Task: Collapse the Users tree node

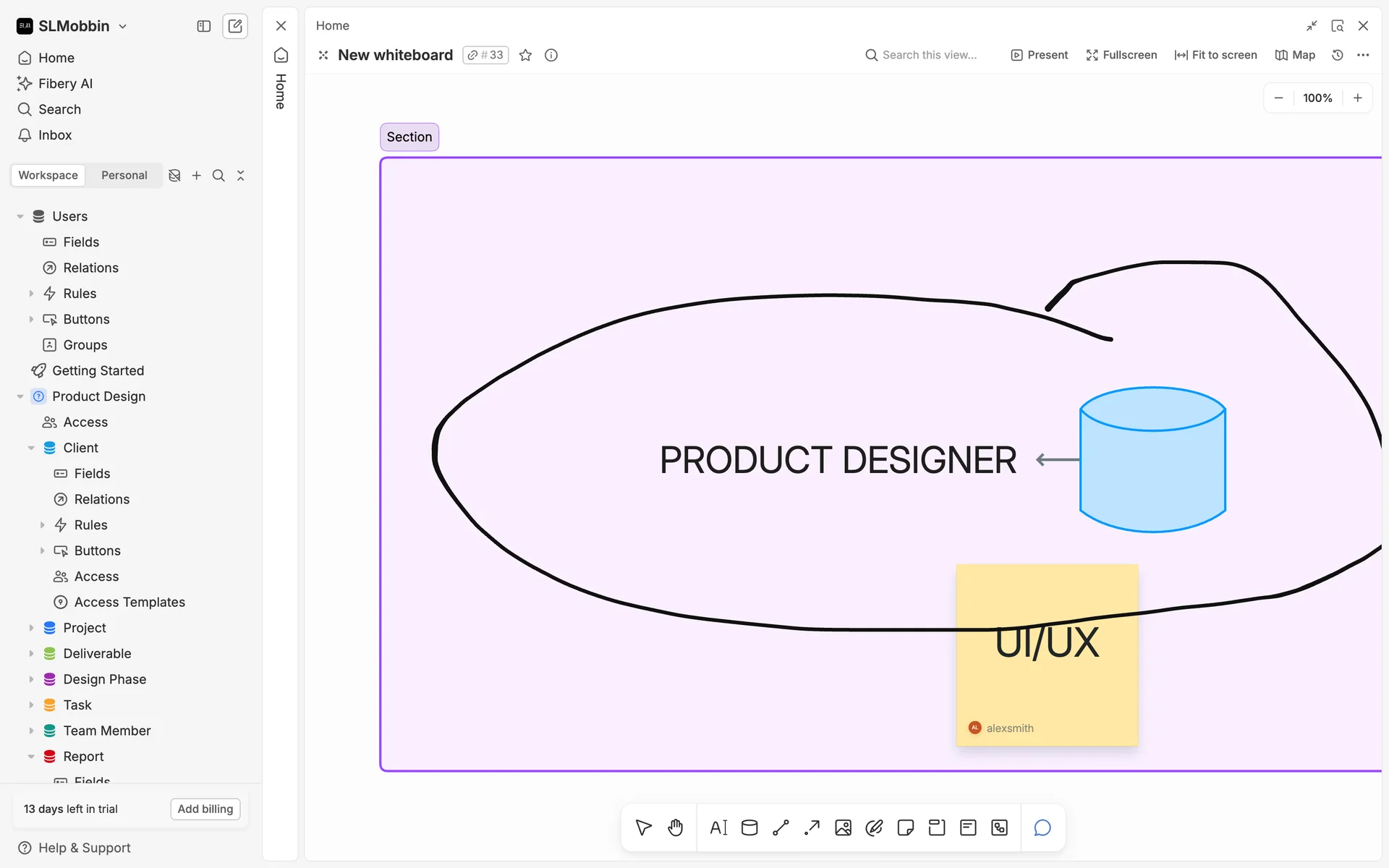Action: (x=20, y=216)
